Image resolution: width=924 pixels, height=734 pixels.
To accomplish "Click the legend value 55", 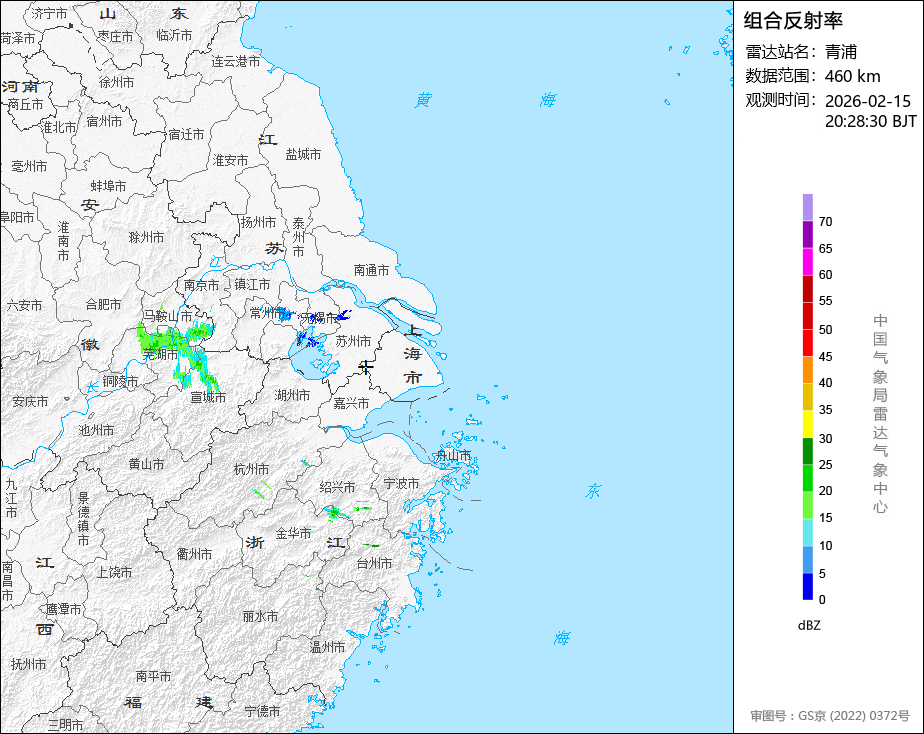I will [826, 301].
